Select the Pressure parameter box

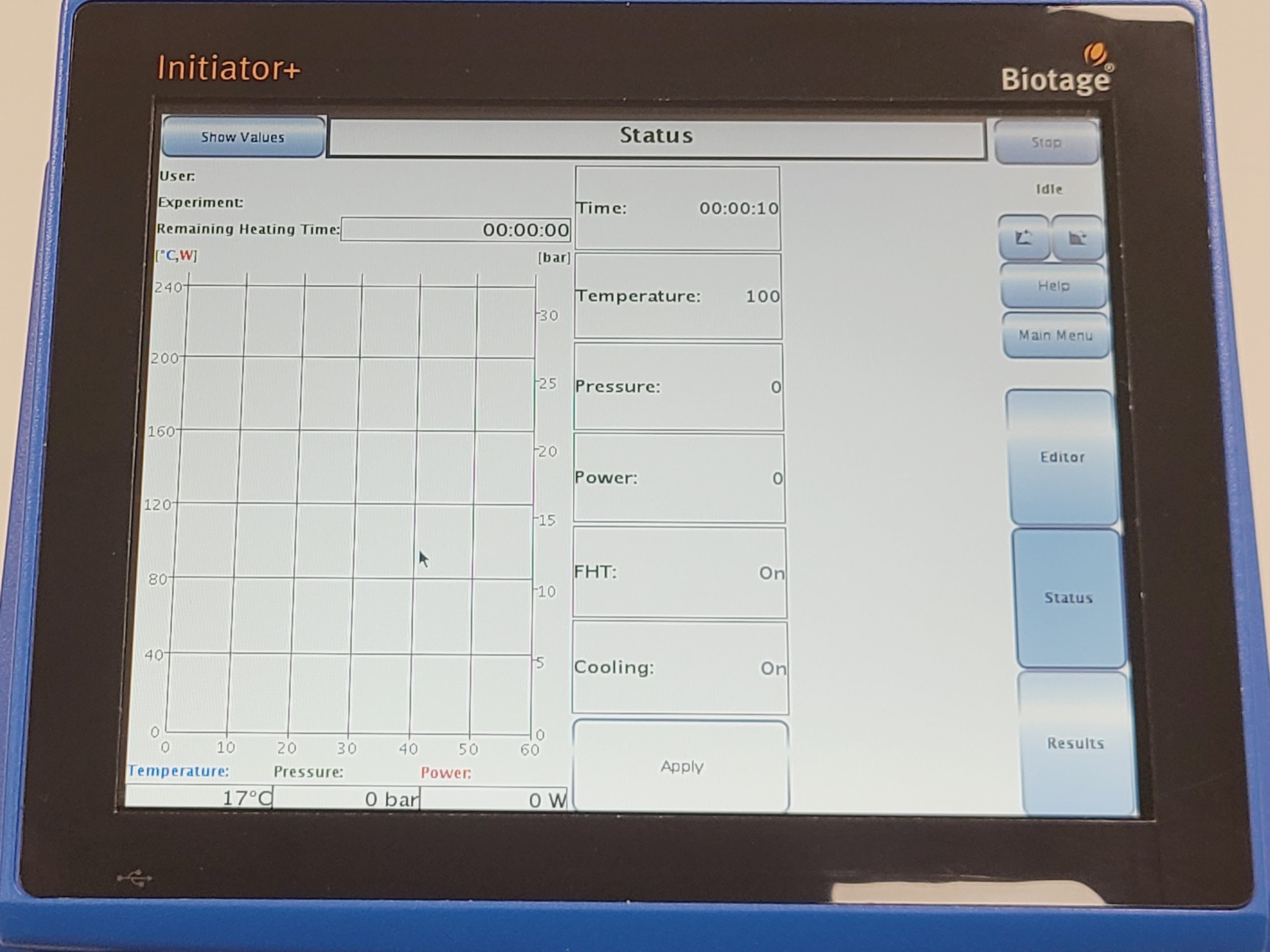coord(678,386)
